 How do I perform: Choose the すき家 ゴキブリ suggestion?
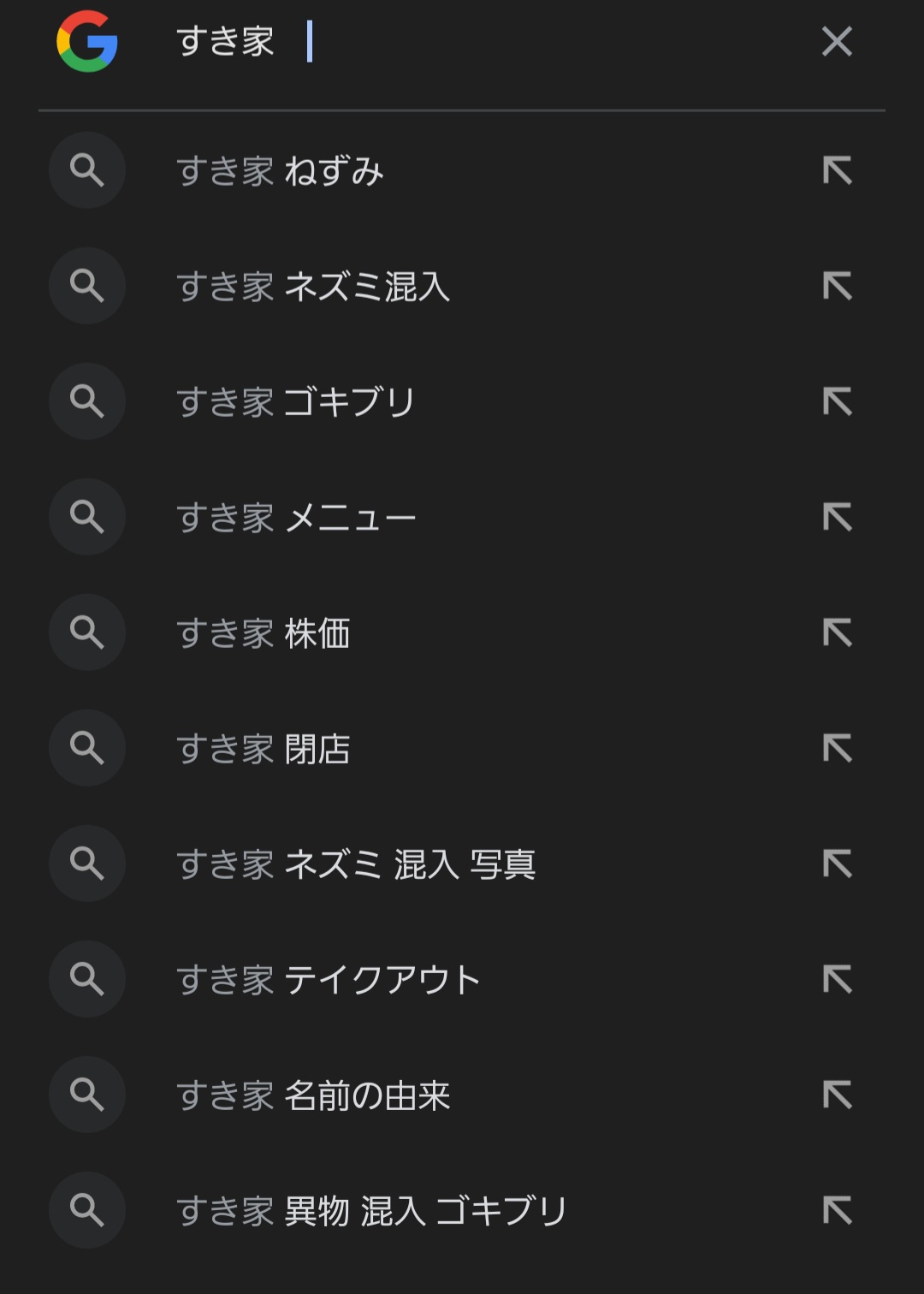(x=296, y=401)
